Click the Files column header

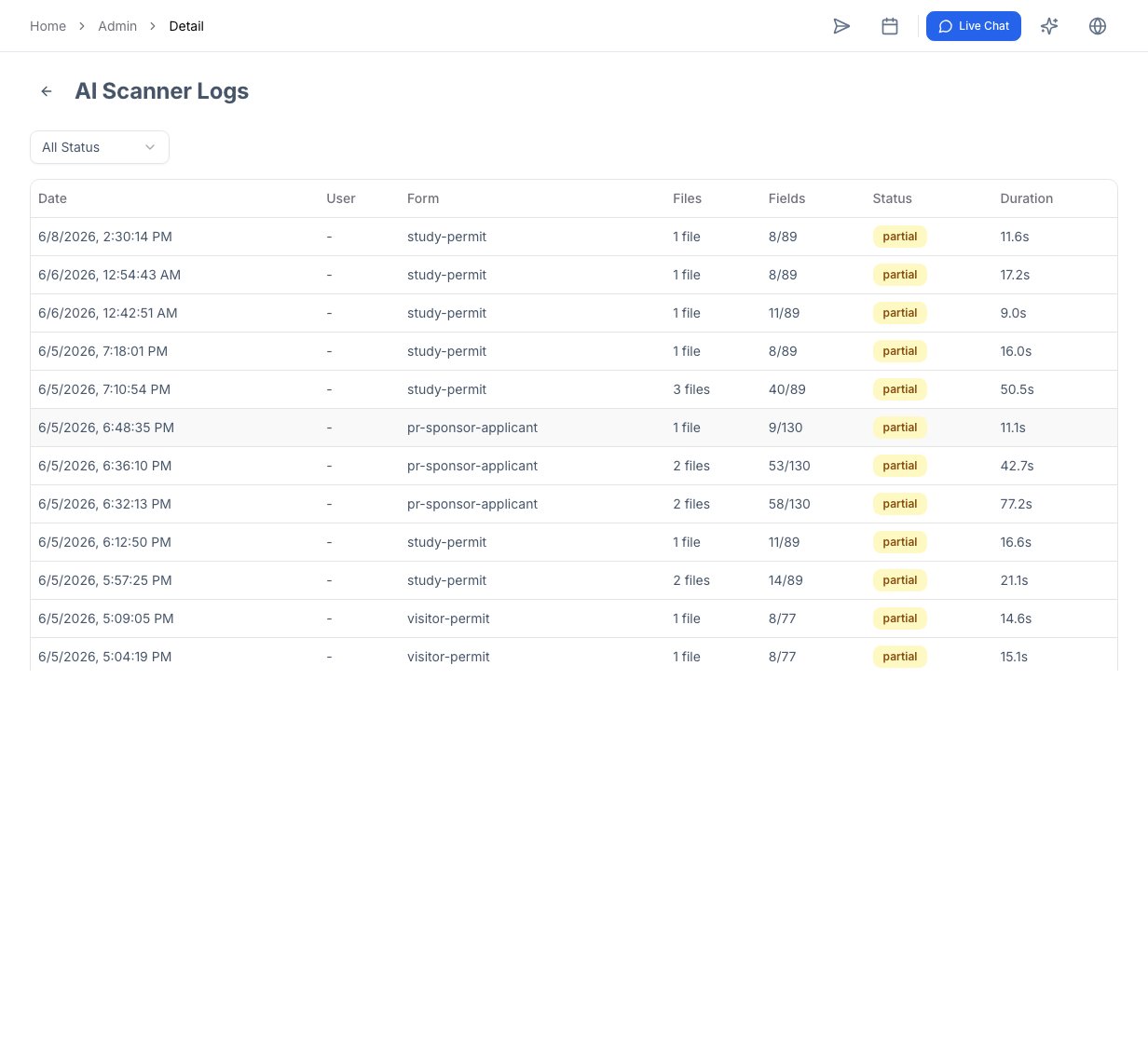coord(687,198)
